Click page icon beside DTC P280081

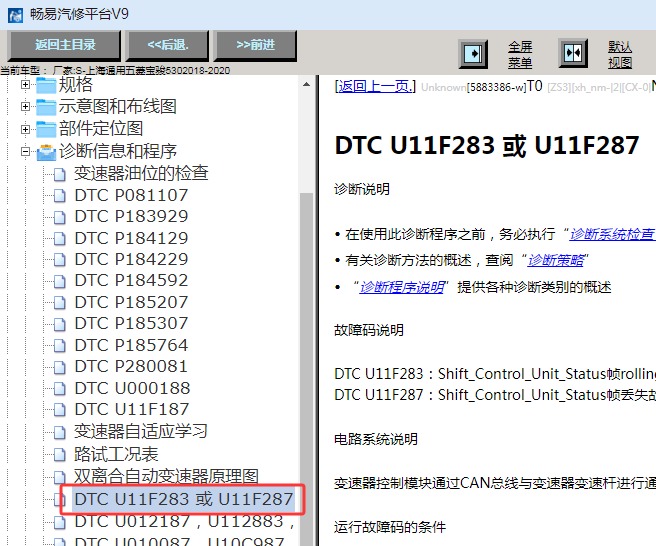(59, 367)
